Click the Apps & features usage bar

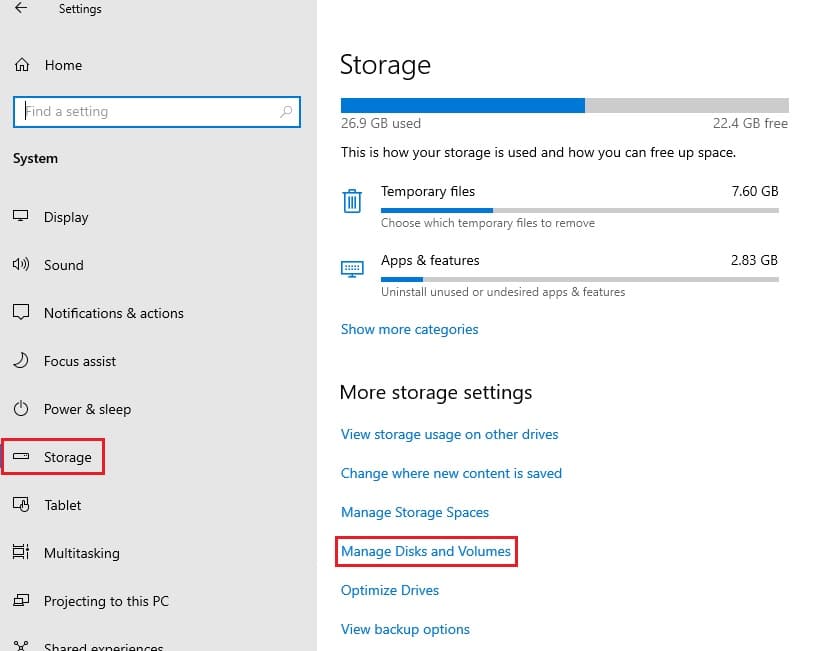pyautogui.click(x=580, y=279)
